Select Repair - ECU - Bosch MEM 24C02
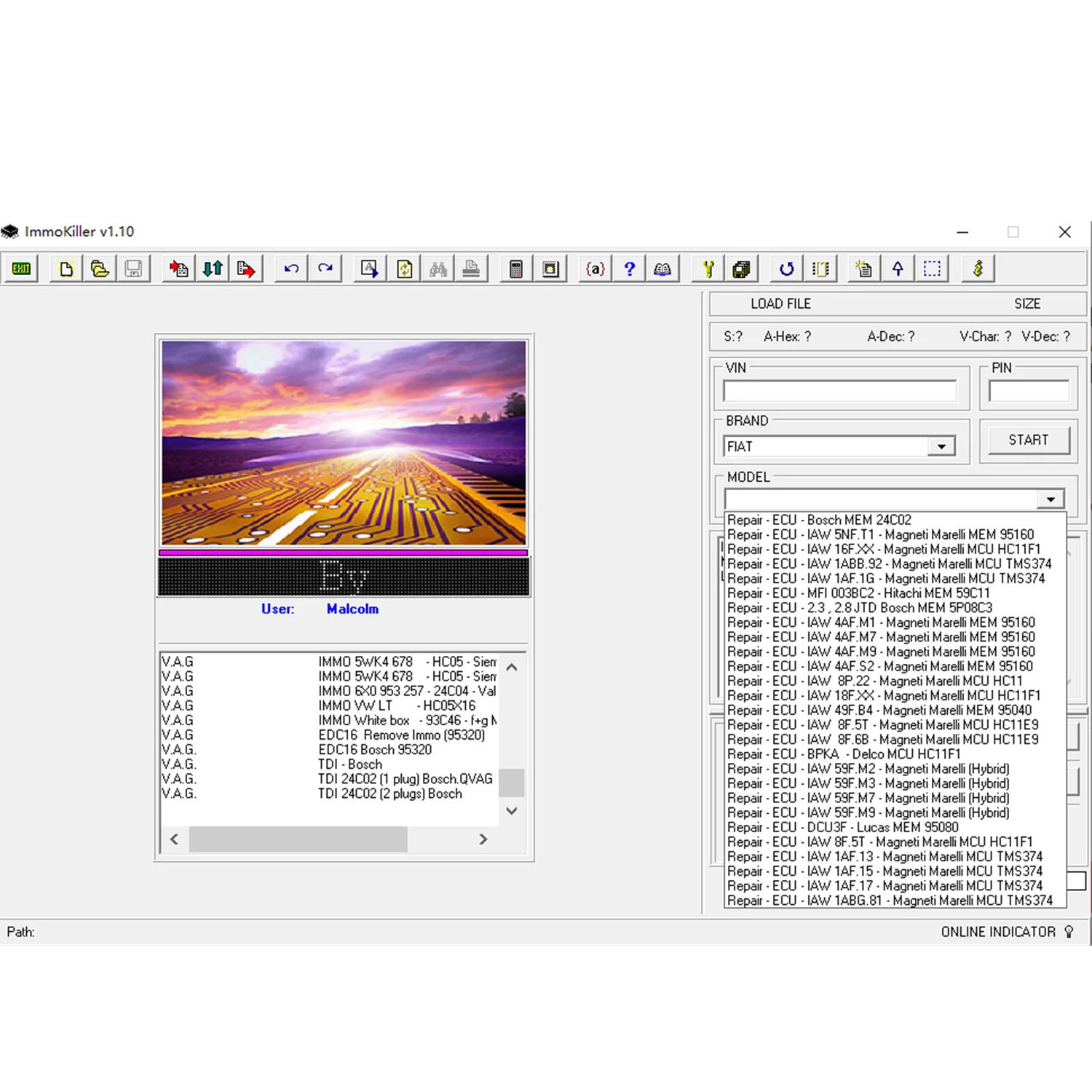The image size is (1092, 1092). click(x=820, y=520)
